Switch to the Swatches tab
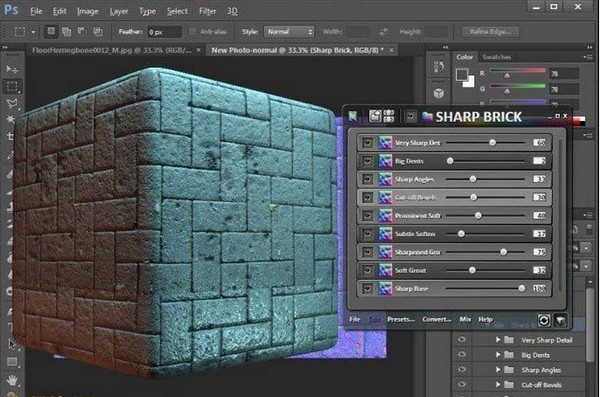This screenshot has width=600, height=397. (497, 57)
